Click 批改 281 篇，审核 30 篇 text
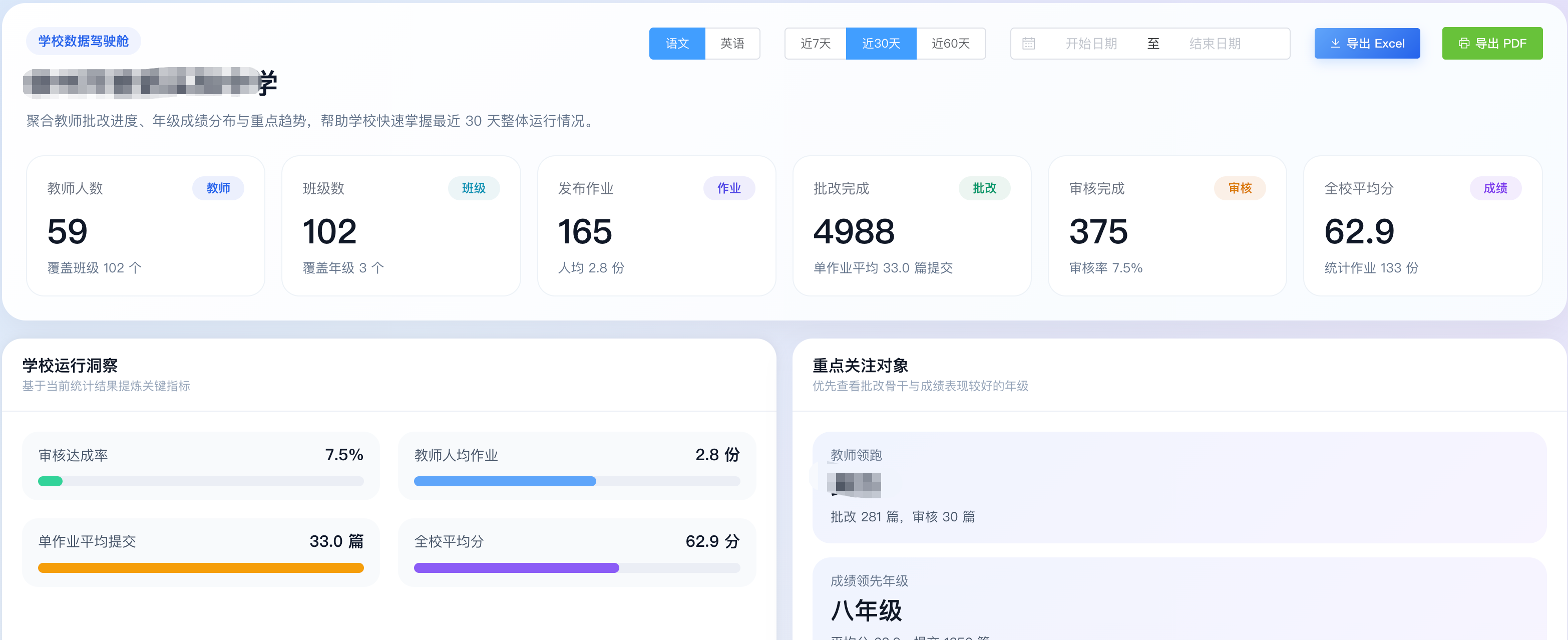This screenshot has width=1568, height=640. point(903,516)
